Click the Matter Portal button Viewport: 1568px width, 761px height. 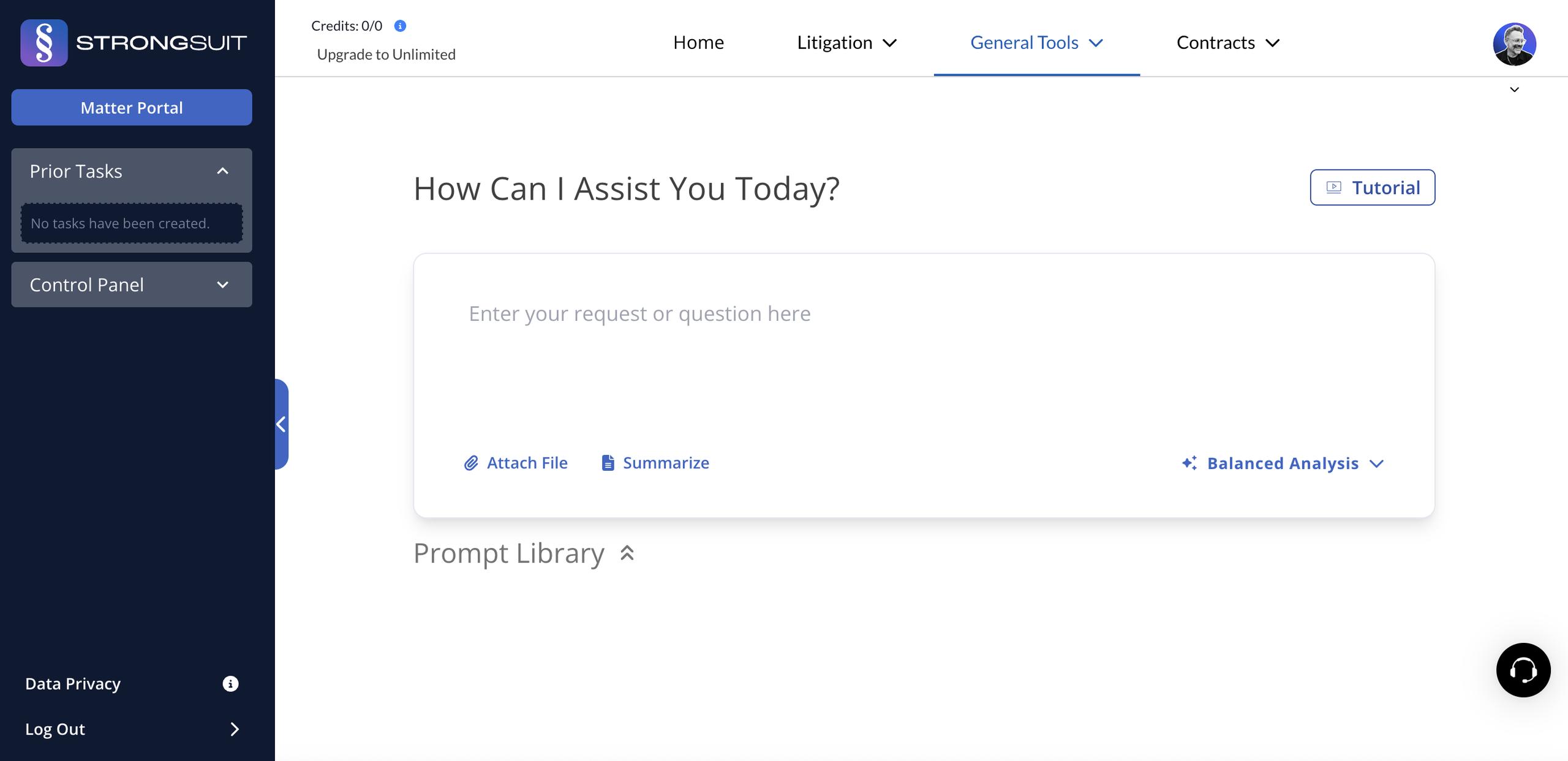132,108
